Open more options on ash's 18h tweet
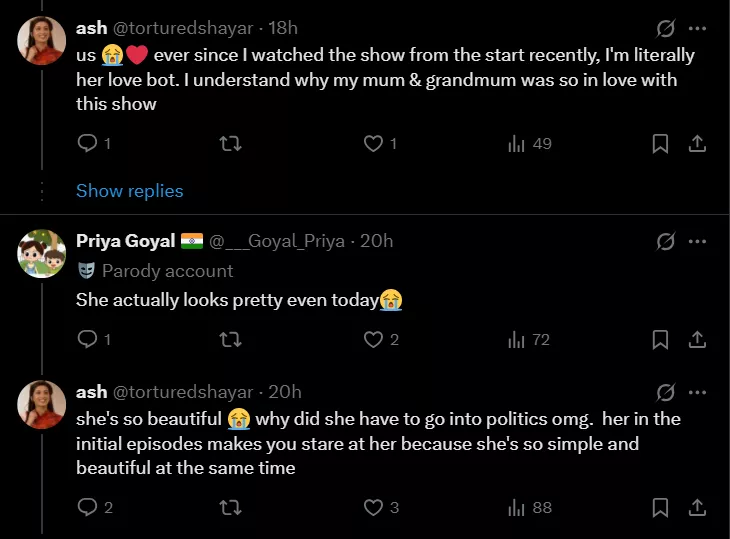730x539 pixels. 697,29
